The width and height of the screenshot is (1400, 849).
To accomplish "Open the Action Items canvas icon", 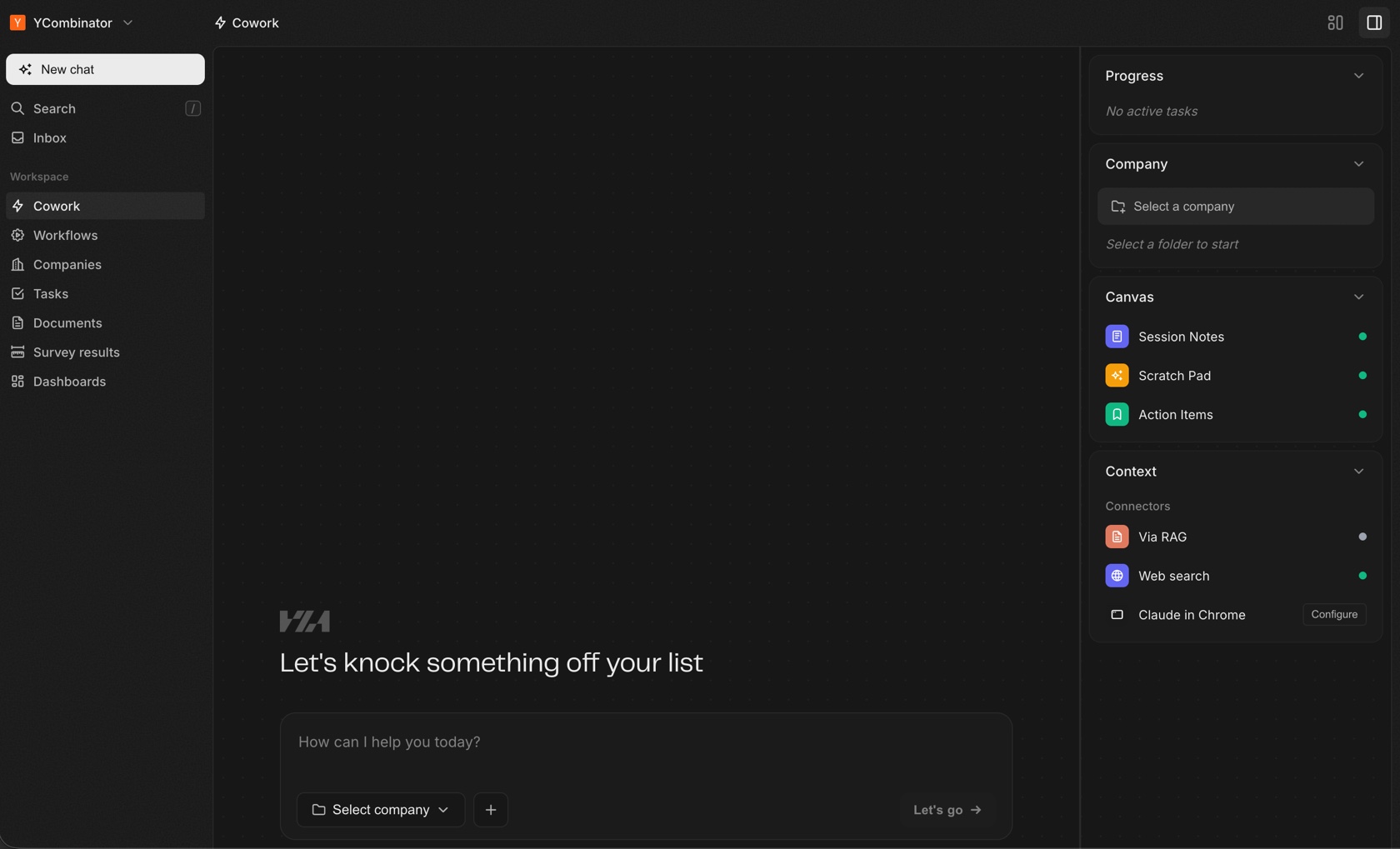I will pos(1117,414).
